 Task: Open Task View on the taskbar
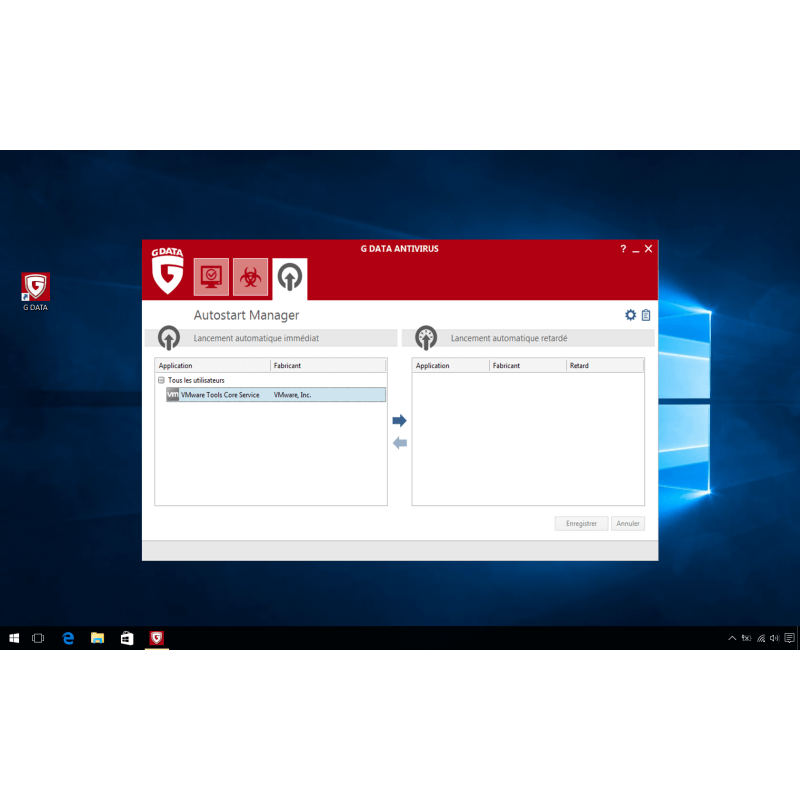(x=38, y=638)
